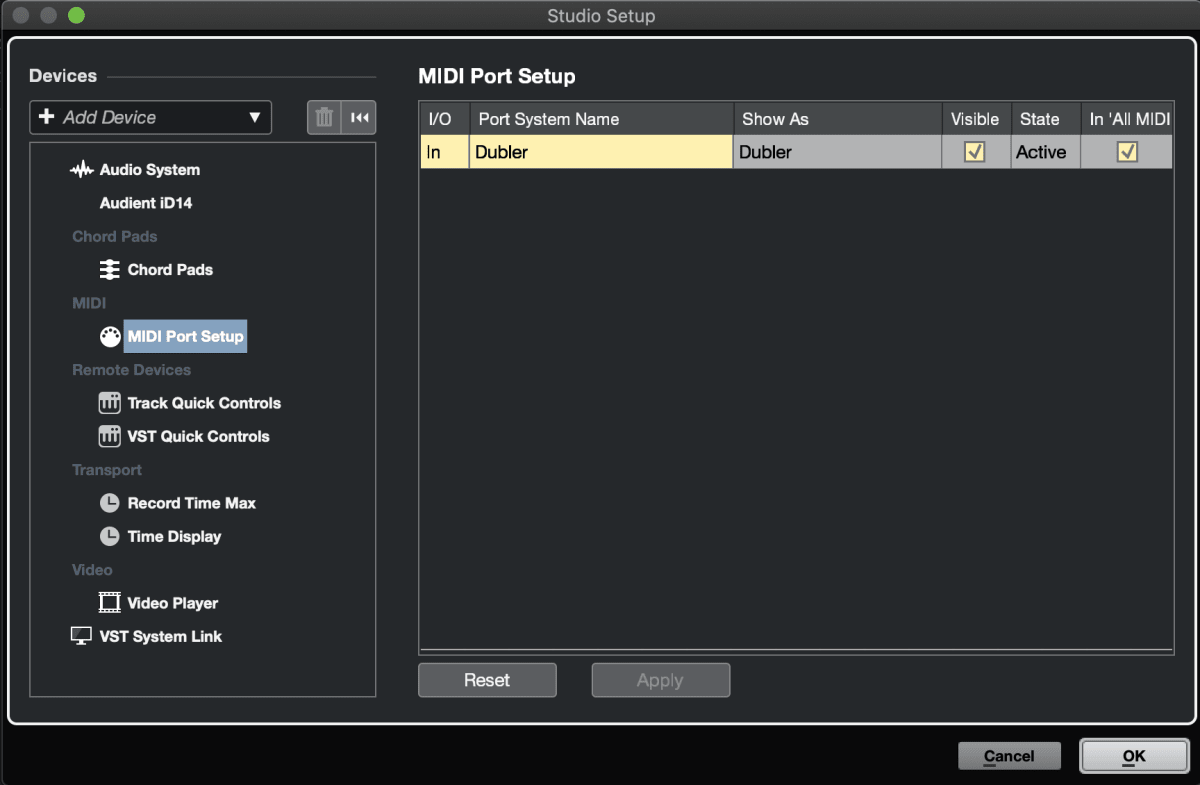Screen dimensions: 1200x785
Task: Click the Reset button
Action: click(x=487, y=680)
